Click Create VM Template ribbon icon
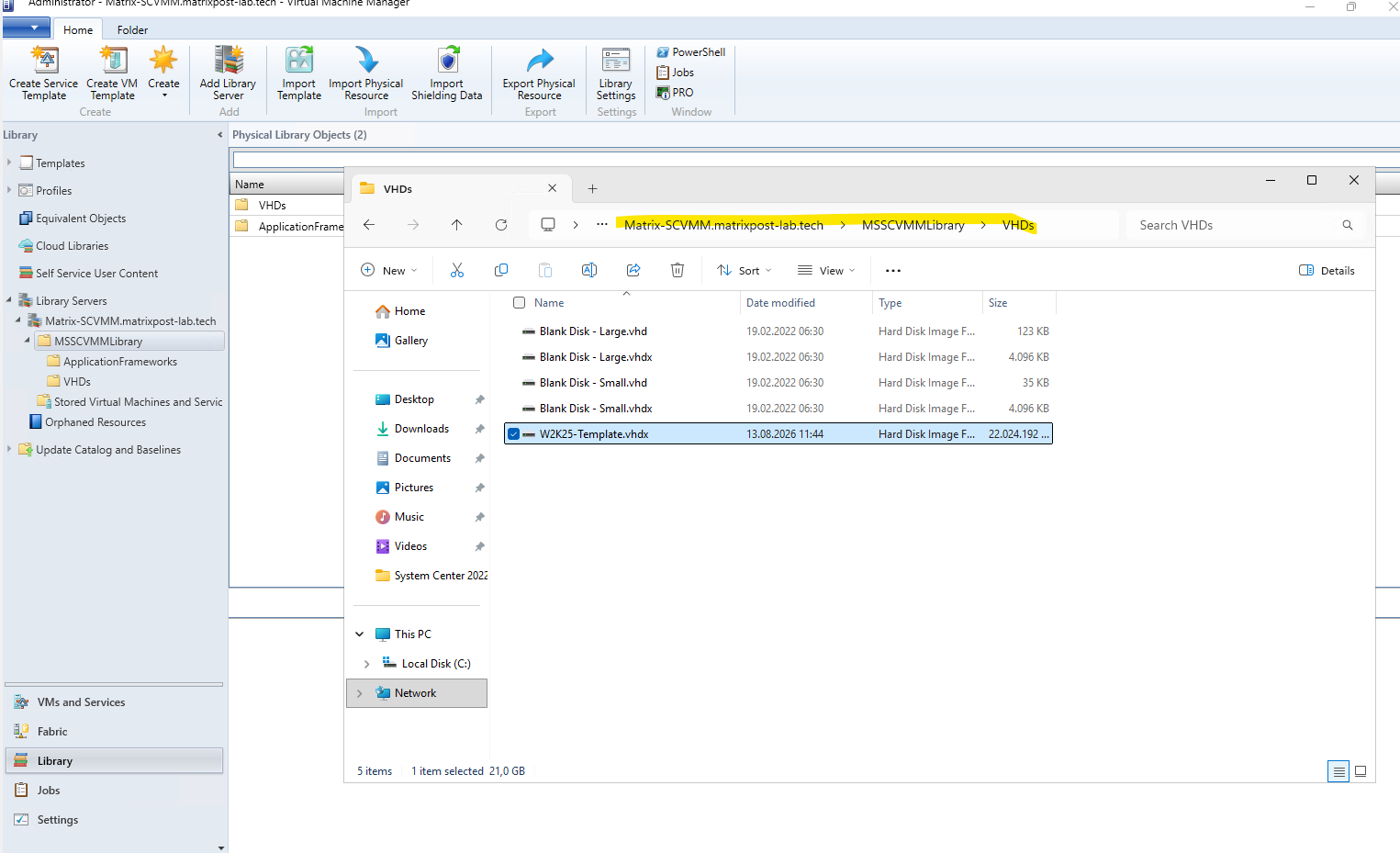Screen dimensions: 1400x853 pyautogui.click(x=112, y=73)
